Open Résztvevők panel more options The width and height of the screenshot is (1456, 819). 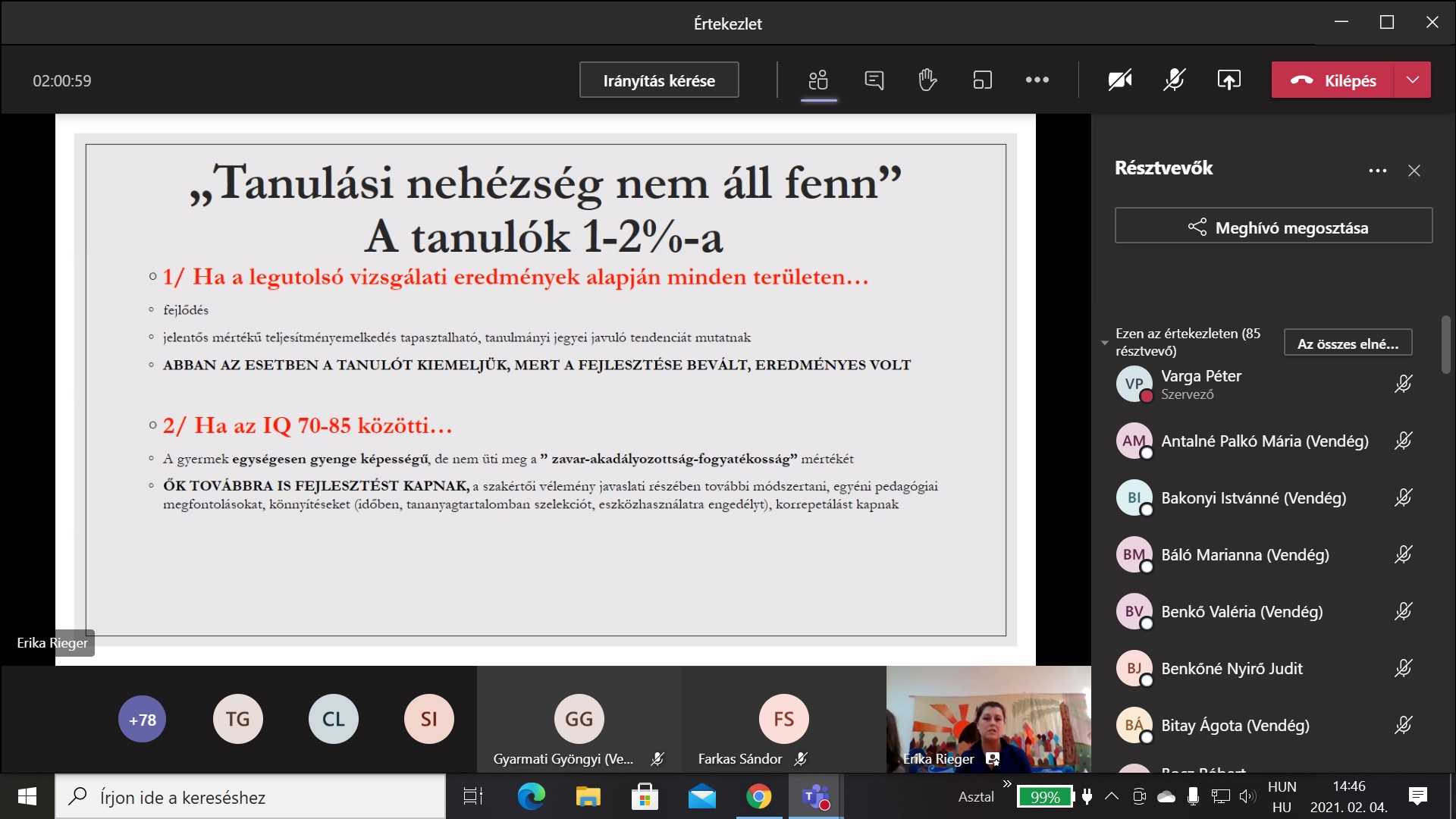tap(1377, 171)
